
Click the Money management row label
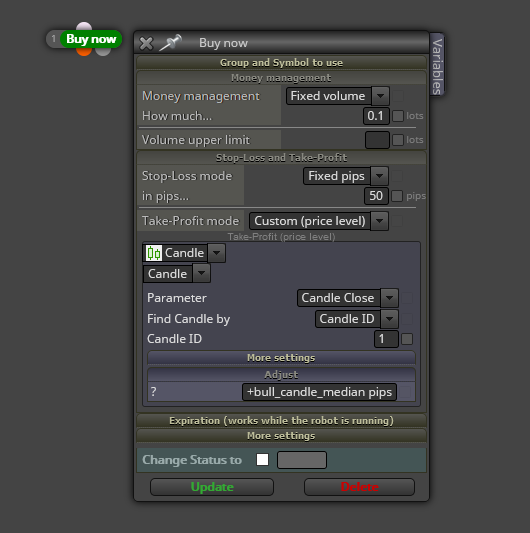click(201, 96)
